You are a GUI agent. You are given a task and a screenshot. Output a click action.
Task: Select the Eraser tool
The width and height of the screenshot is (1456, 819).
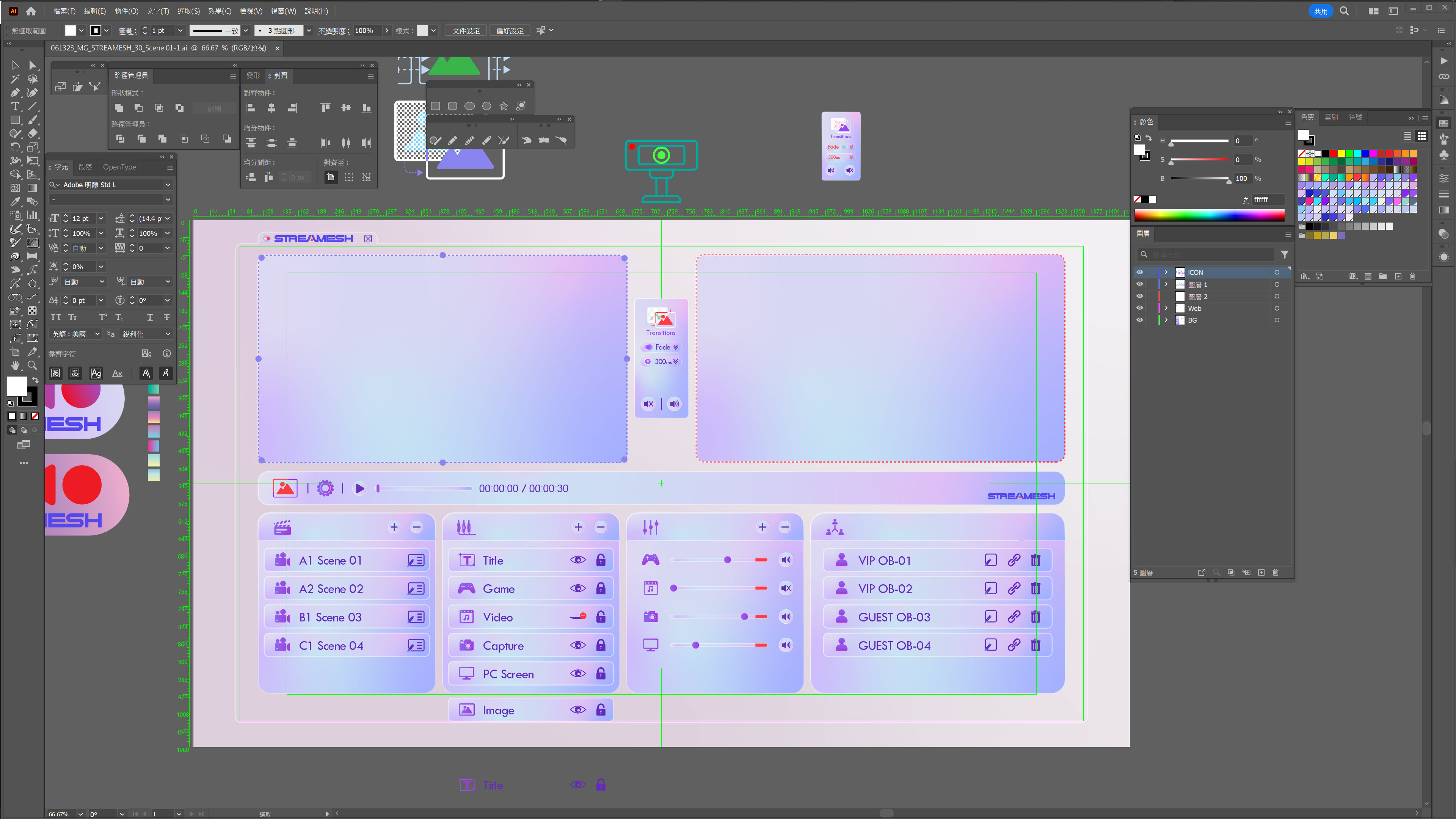click(33, 134)
